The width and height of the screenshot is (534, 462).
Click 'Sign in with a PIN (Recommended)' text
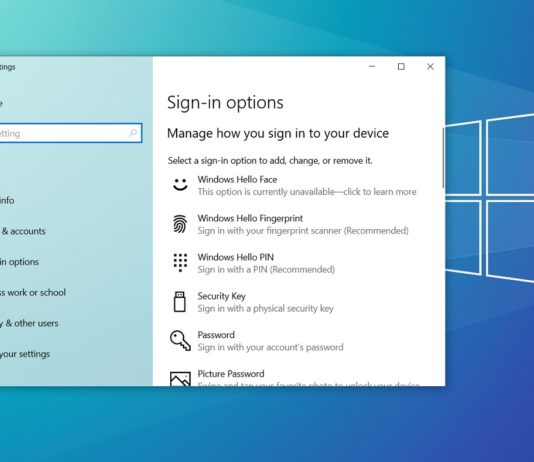266,270
